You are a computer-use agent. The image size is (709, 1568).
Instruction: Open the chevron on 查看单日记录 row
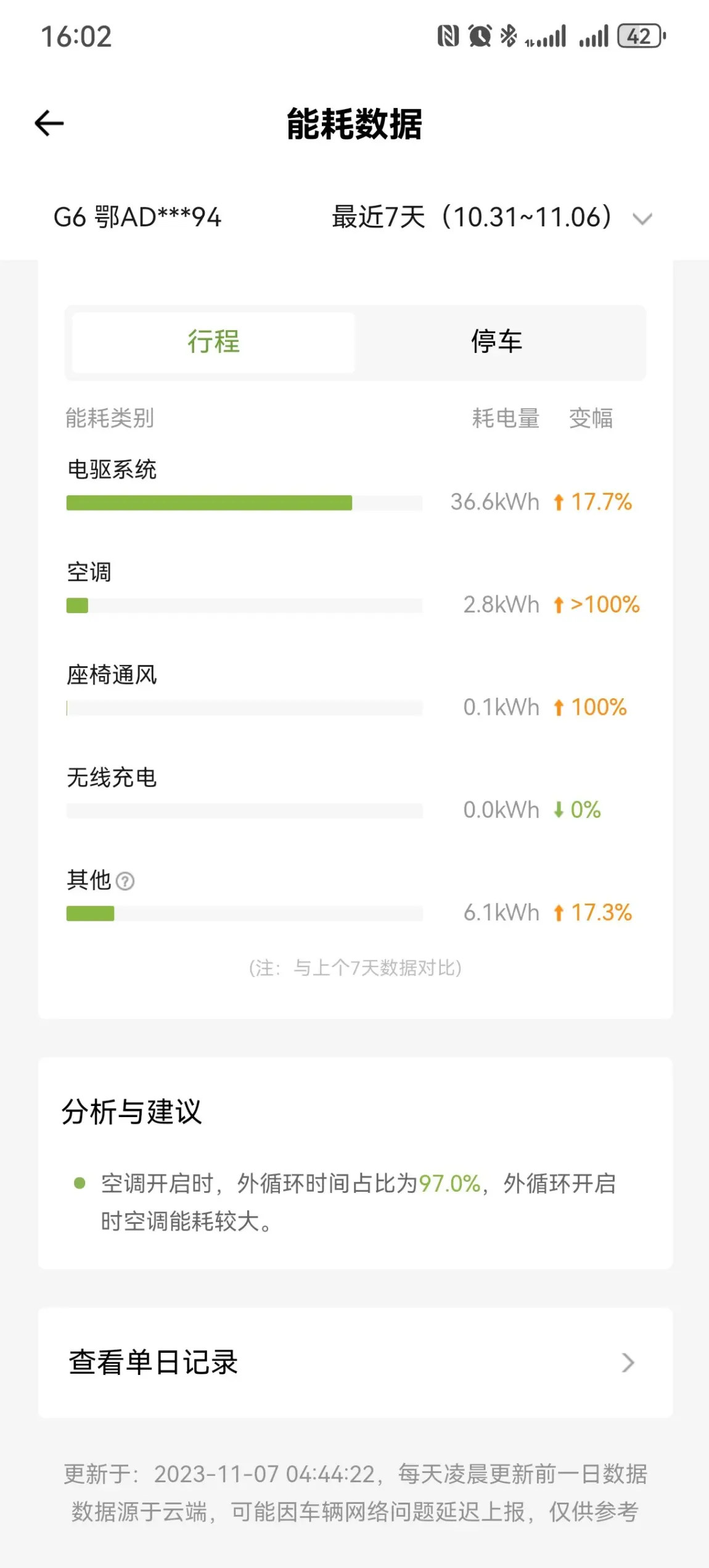click(x=628, y=1363)
